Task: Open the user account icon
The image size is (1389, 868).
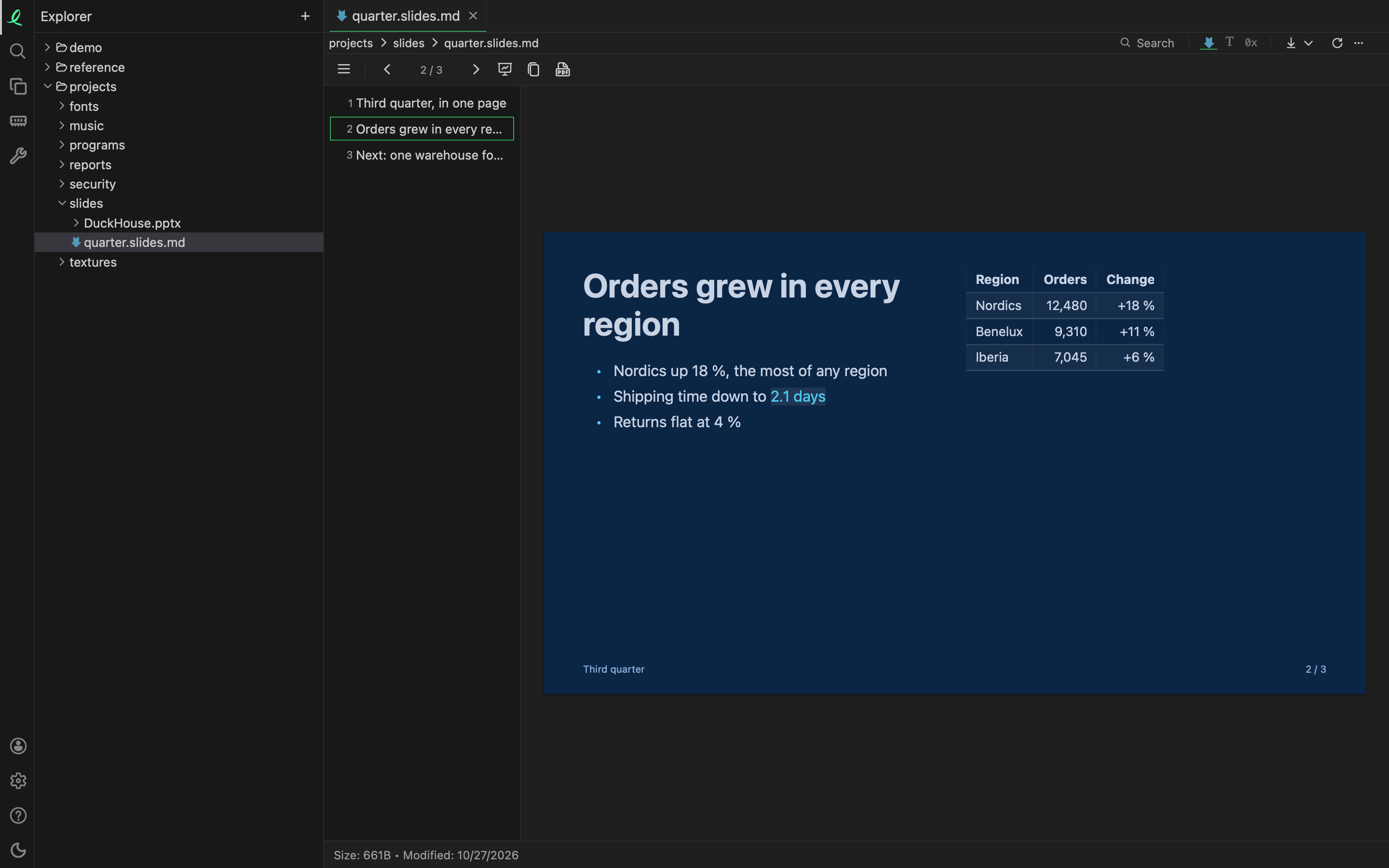Action: coord(18,746)
